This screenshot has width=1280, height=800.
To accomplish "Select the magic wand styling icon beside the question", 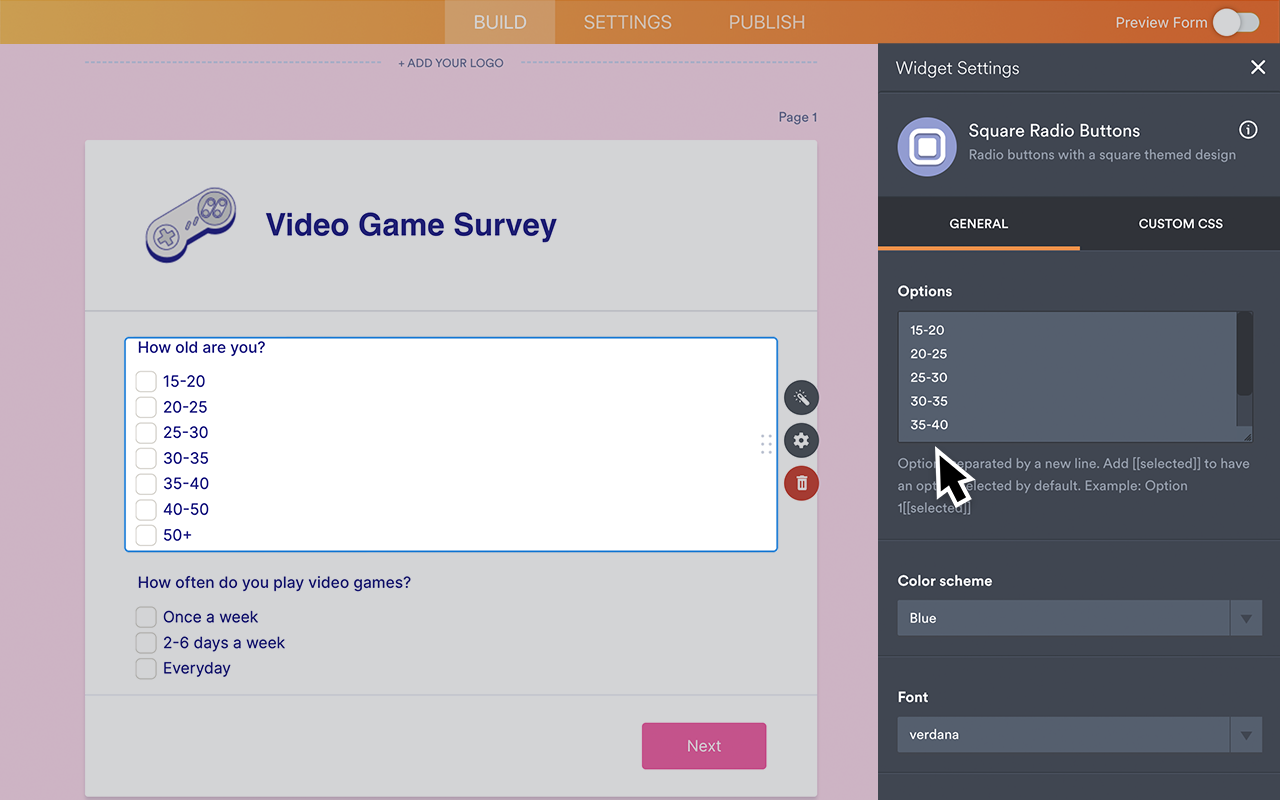I will click(x=801, y=397).
